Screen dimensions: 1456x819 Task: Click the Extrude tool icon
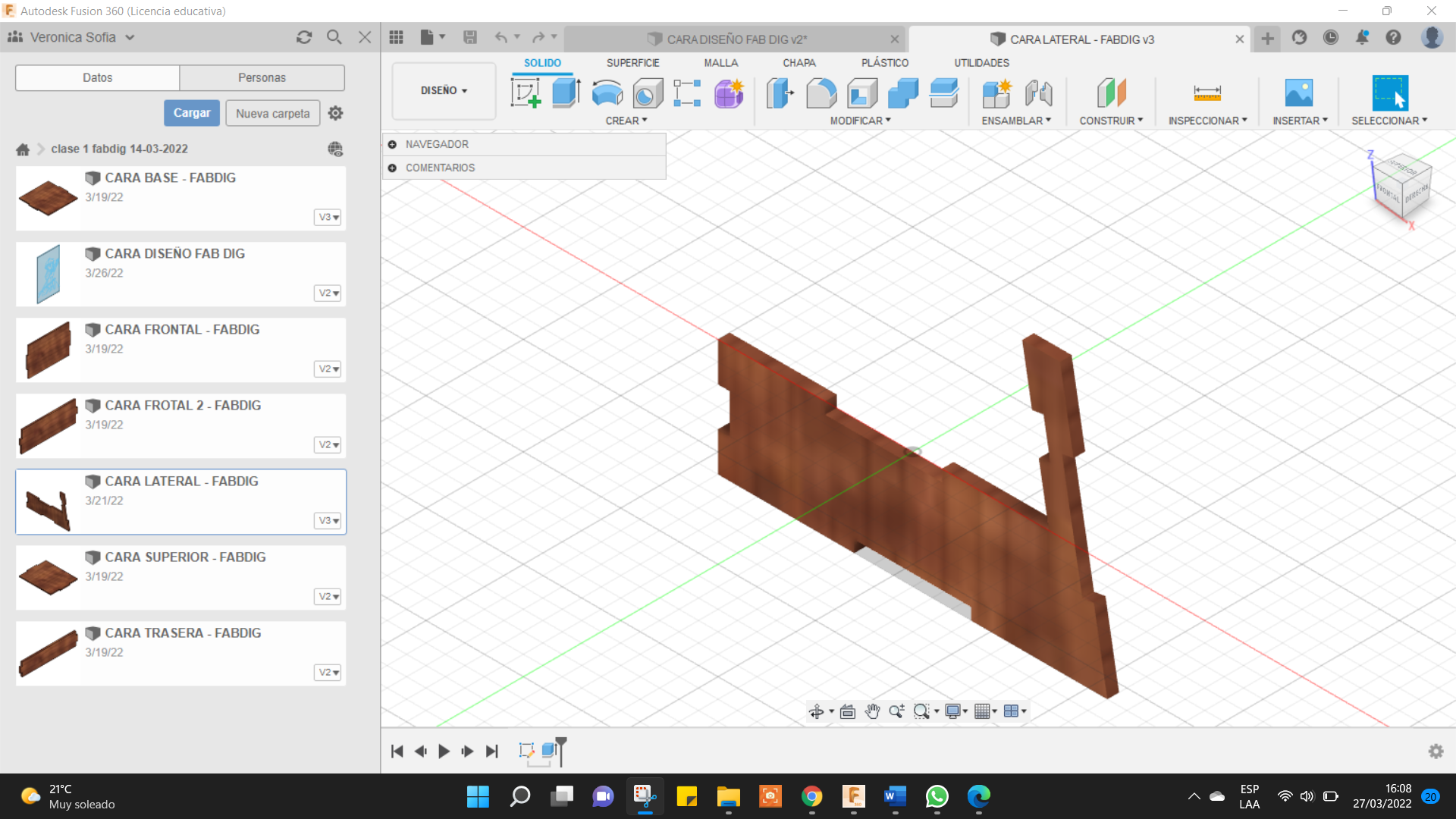[x=566, y=93]
